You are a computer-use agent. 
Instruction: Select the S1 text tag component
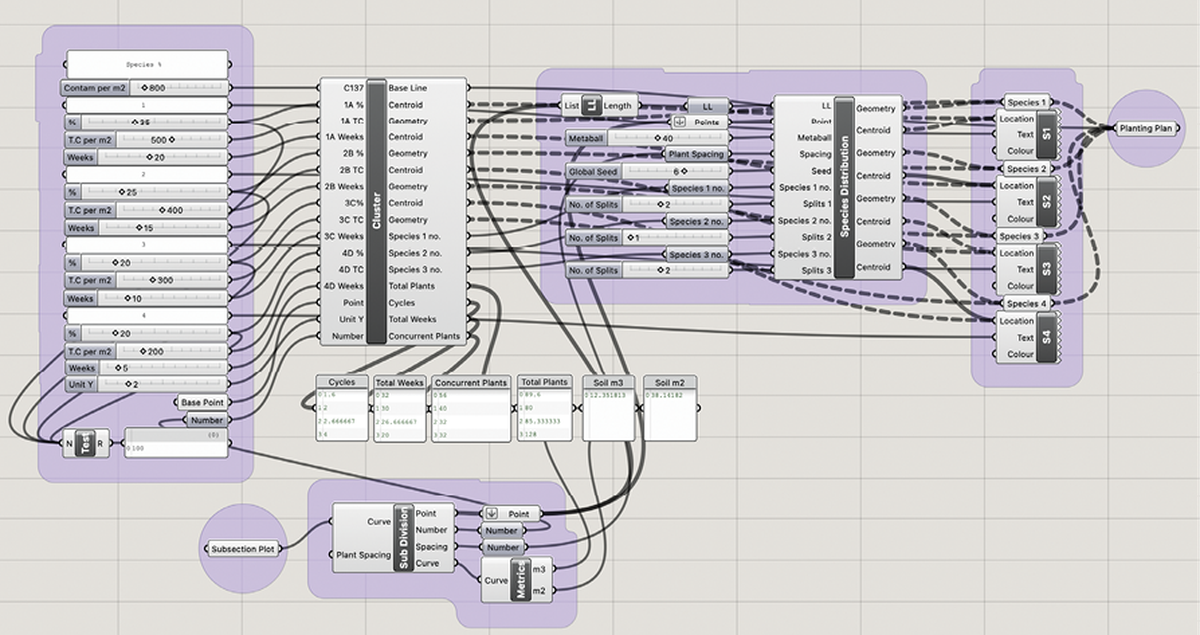(x=1046, y=135)
